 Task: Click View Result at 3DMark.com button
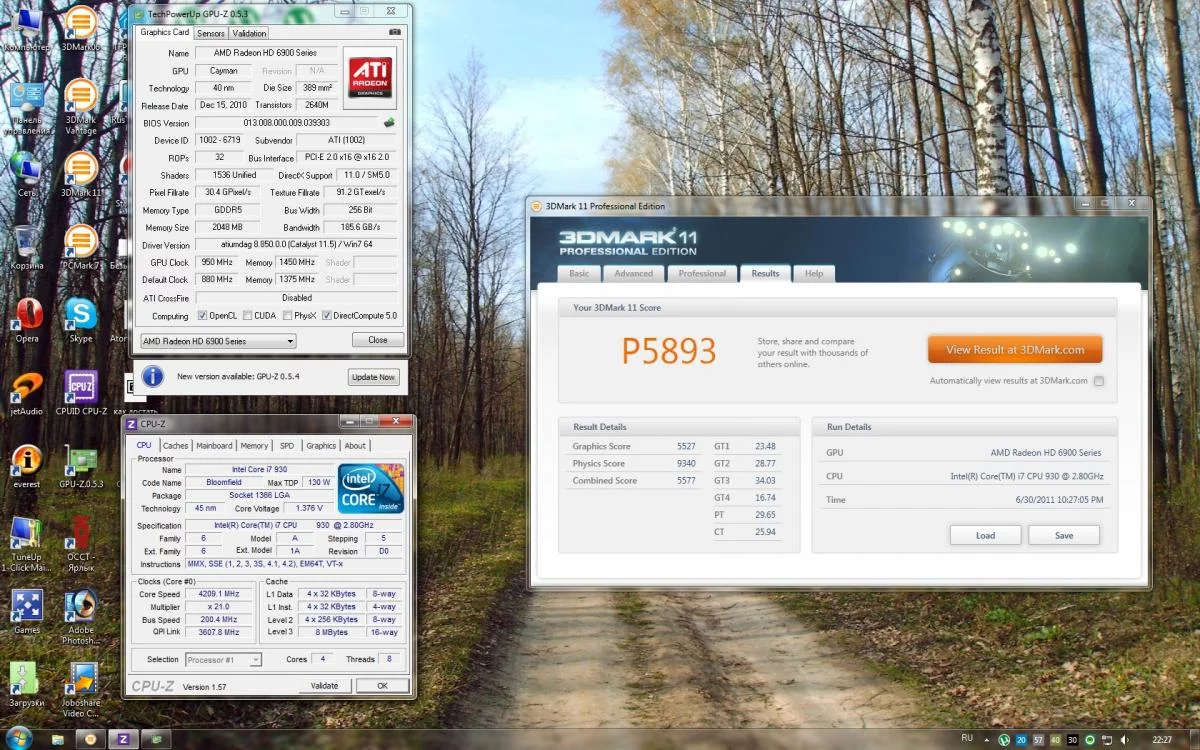click(1015, 350)
